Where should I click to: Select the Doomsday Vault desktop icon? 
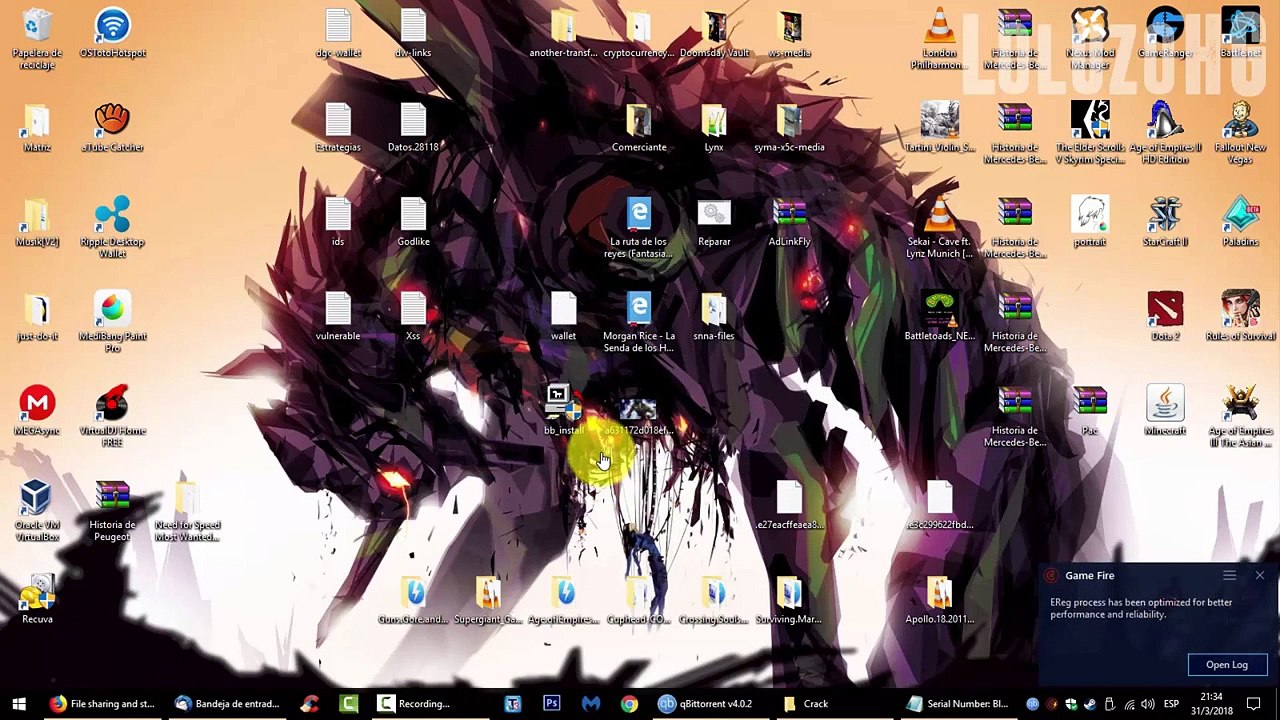[x=714, y=34]
